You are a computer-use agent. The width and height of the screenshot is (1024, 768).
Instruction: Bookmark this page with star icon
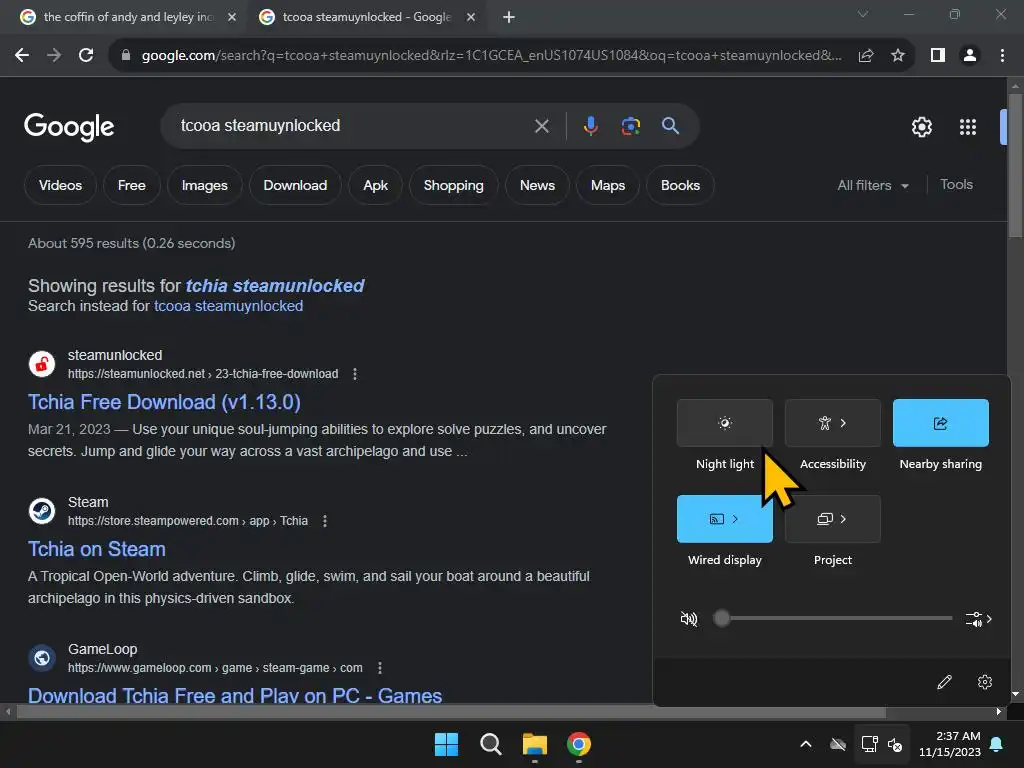click(898, 56)
